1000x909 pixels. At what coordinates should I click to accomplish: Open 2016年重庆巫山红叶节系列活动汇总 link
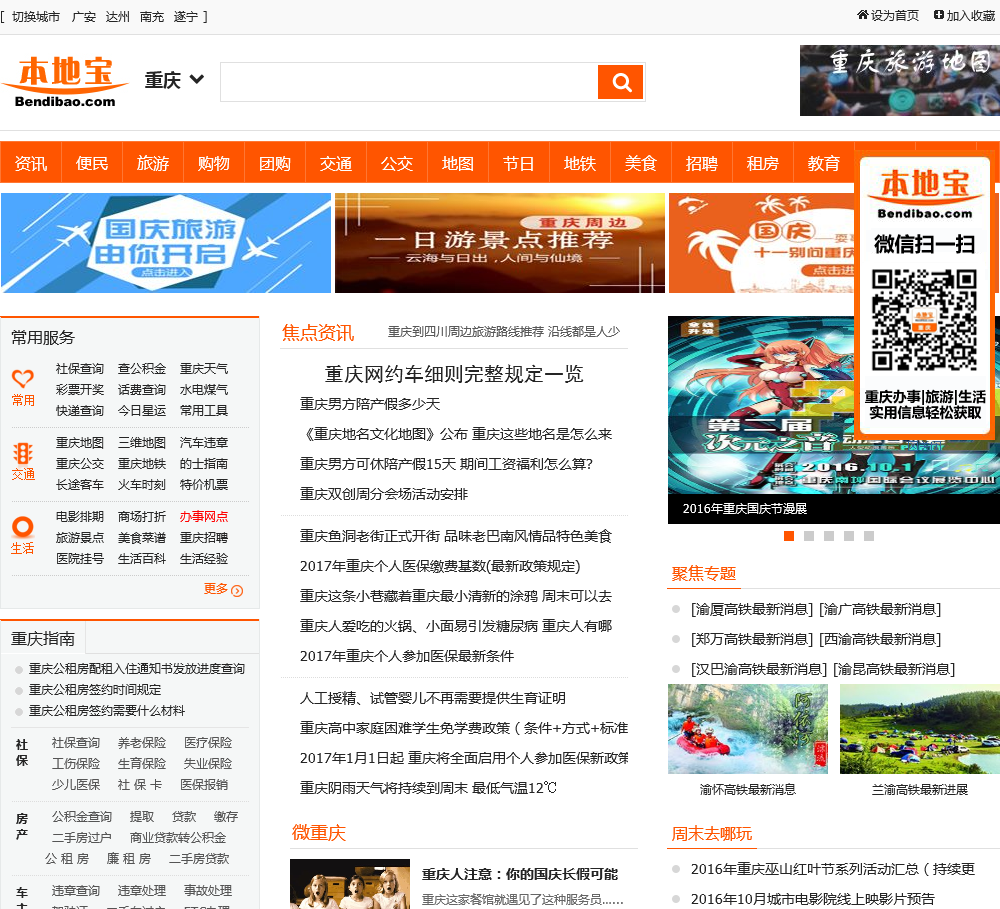pos(833,869)
